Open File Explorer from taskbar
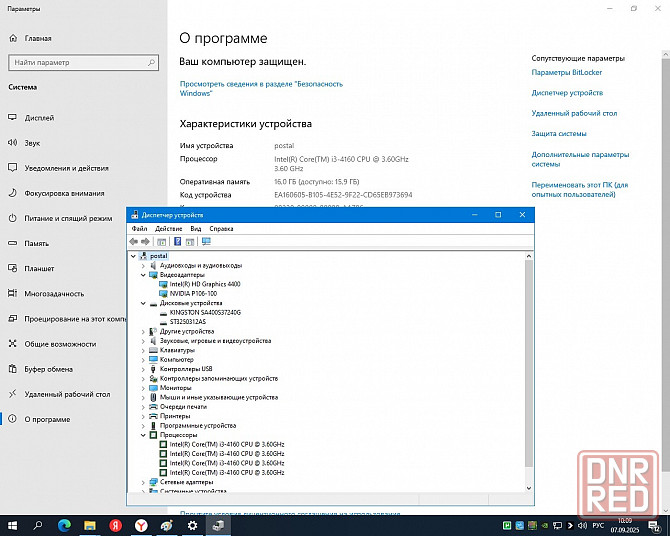The image size is (670, 536). pyautogui.click(x=90, y=525)
